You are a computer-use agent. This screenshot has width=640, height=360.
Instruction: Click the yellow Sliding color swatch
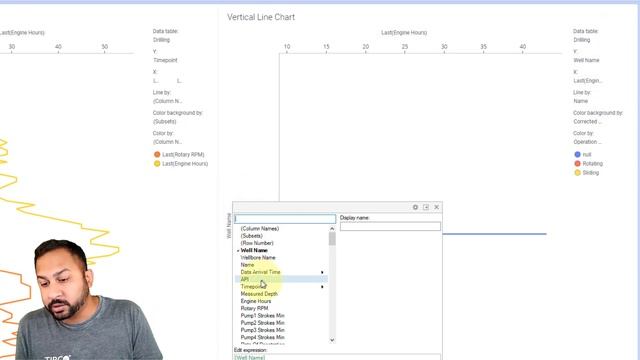click(x=577, y=173)
